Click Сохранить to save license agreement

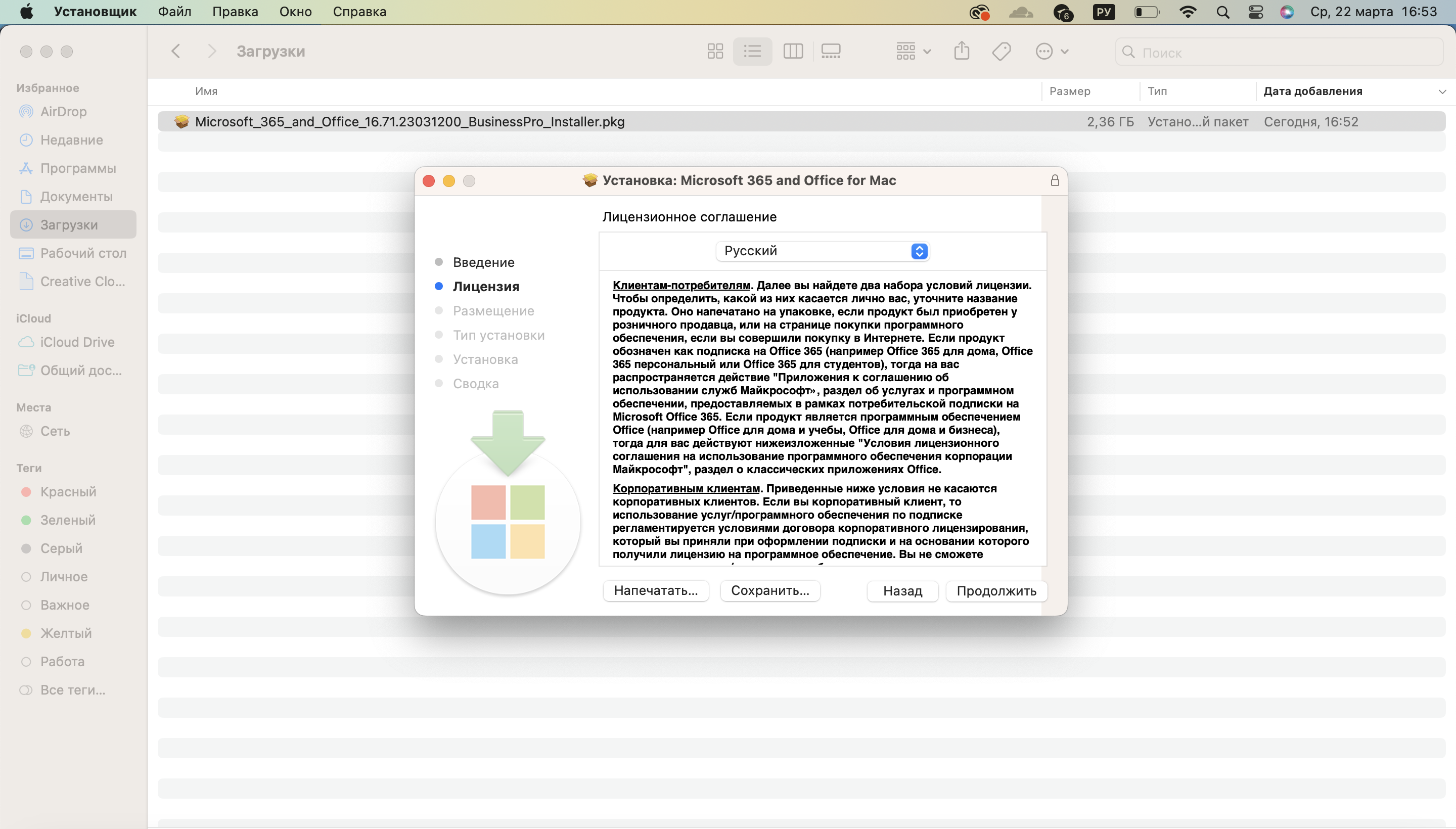[x=770, y=590]
